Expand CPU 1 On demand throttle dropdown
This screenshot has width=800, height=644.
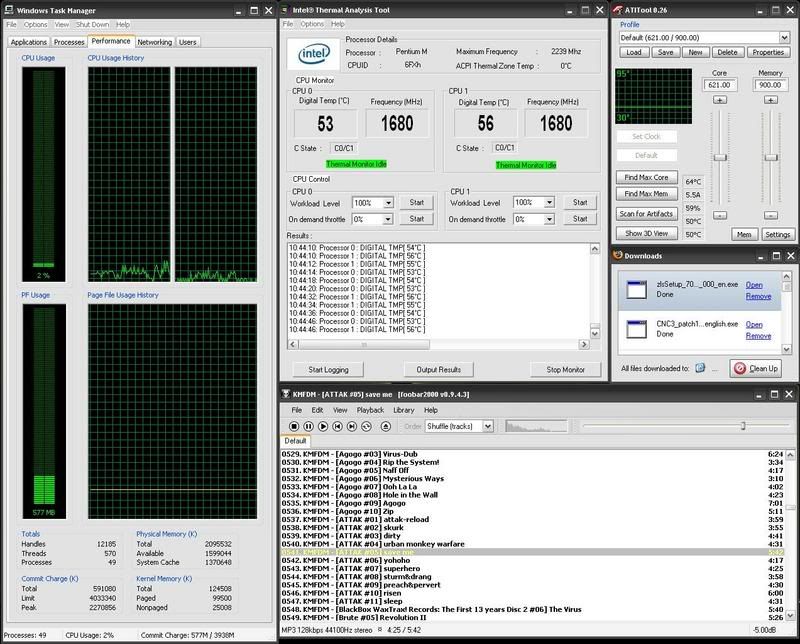point(549,219)
